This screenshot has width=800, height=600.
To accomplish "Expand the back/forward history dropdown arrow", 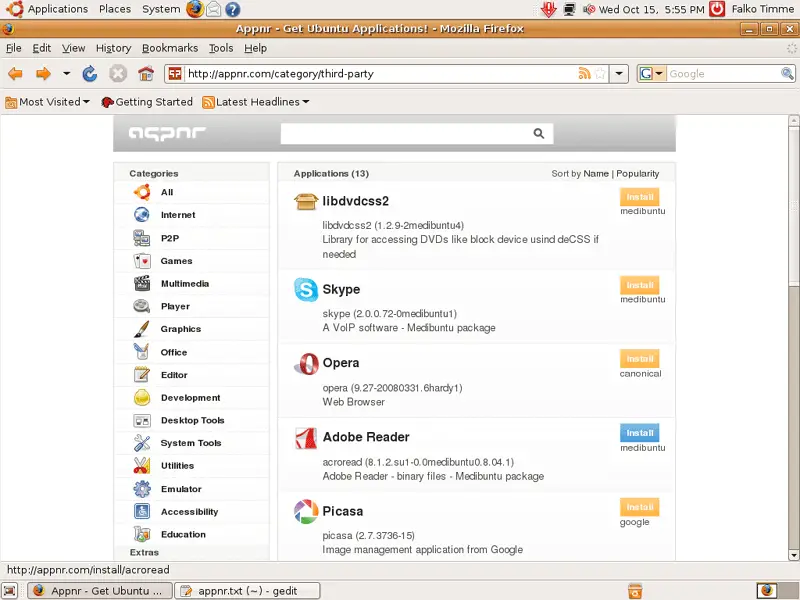I will [x=66, y=73].
